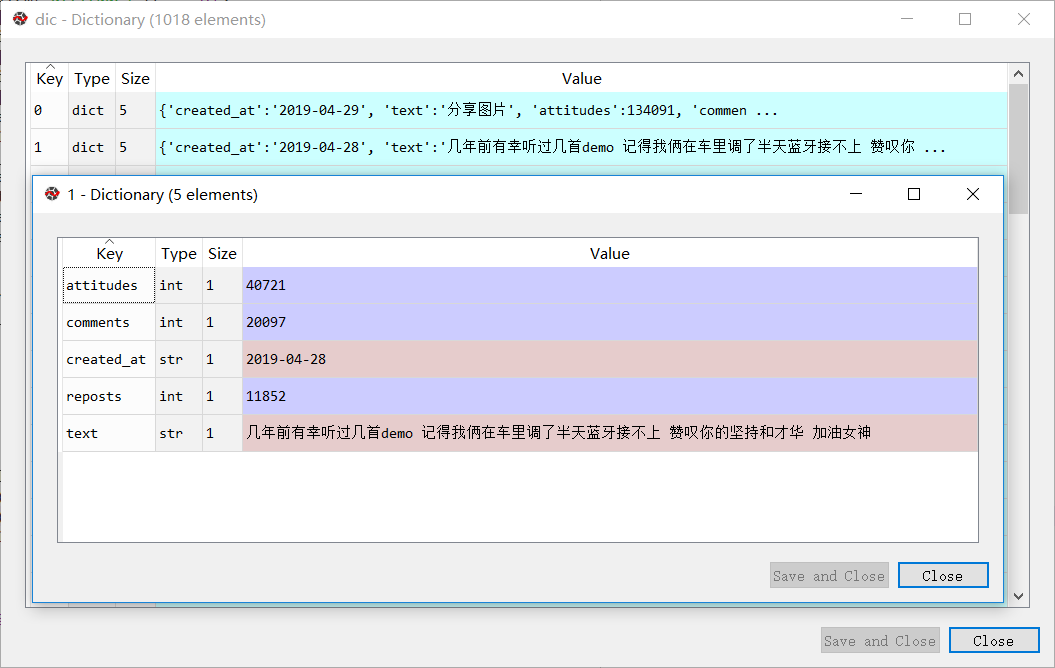The height and width of the screenshot is (668, 1055).
Task: Minimize the inner 1 - Dictionary window
Action: 856,194
